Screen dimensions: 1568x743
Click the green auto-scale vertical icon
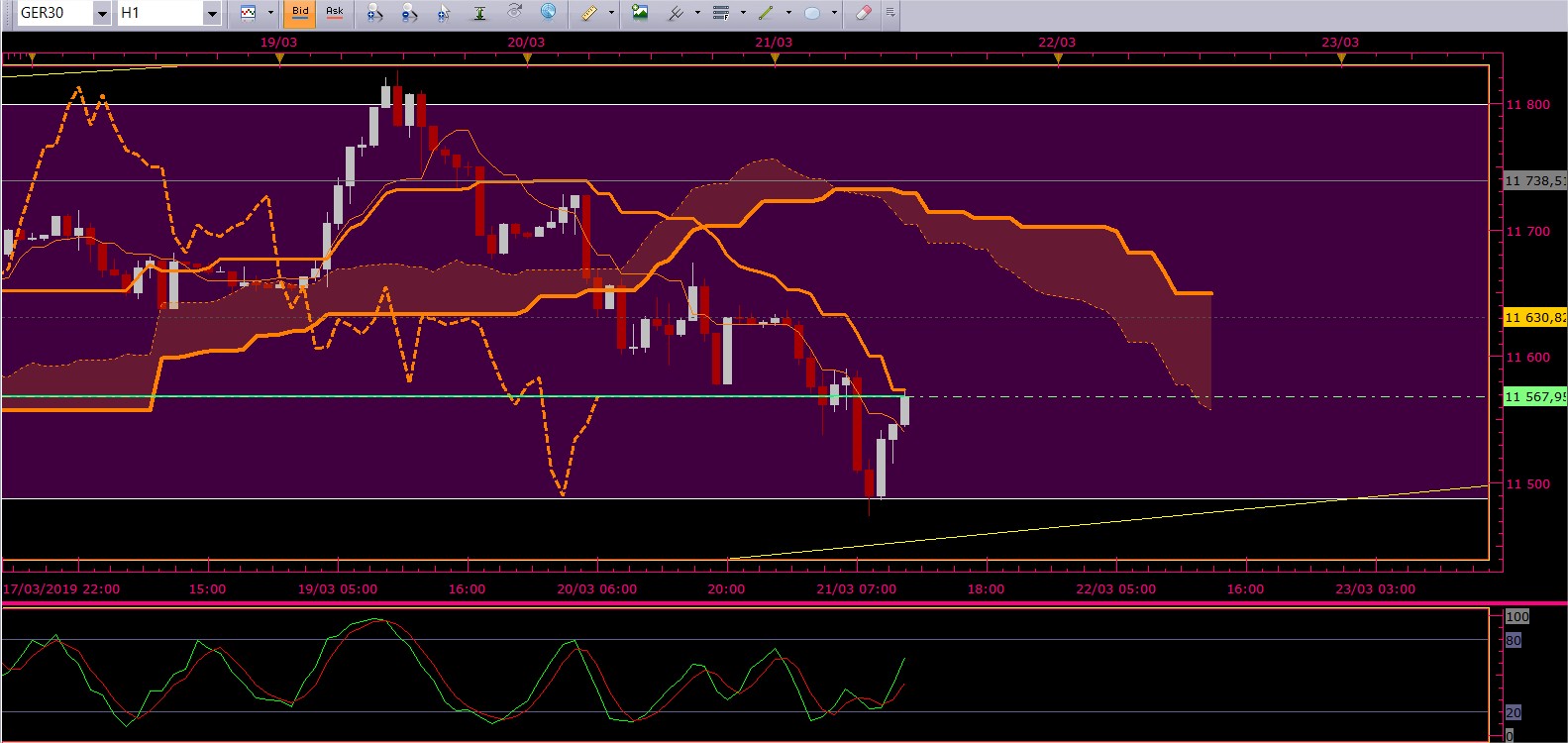click(479, 13)
